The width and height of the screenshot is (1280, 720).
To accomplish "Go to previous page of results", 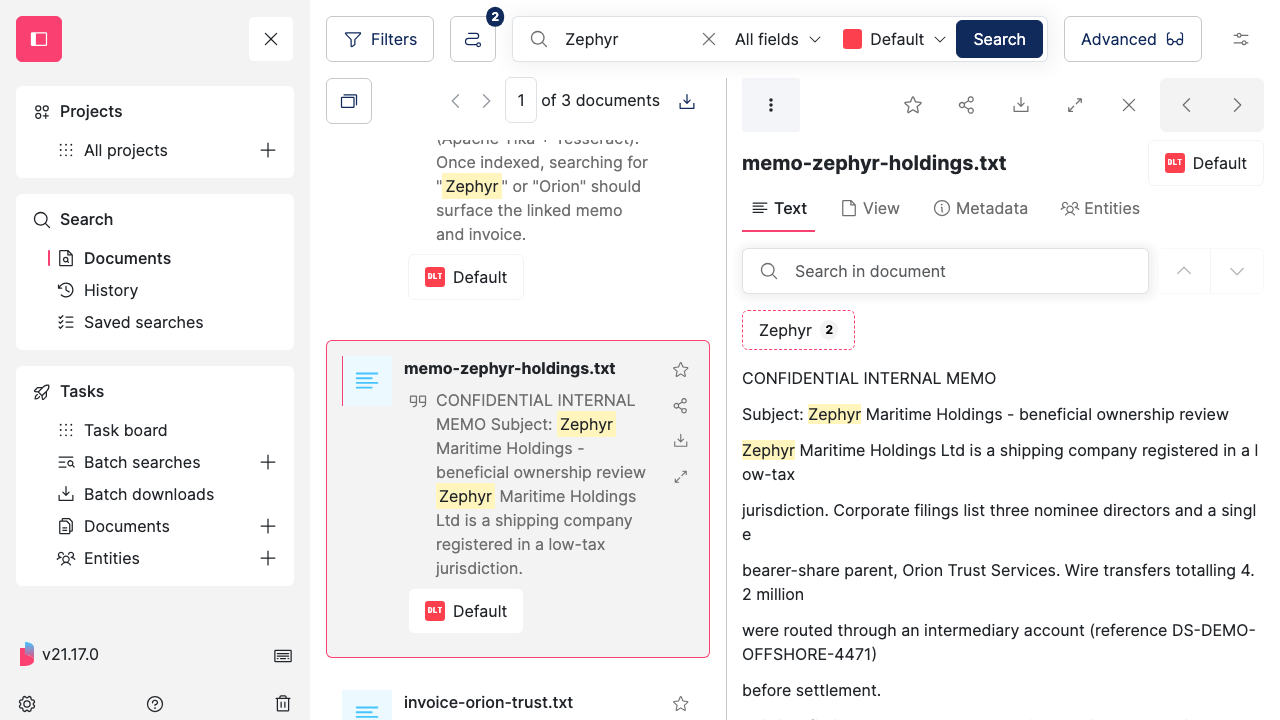I will (455, 101).
